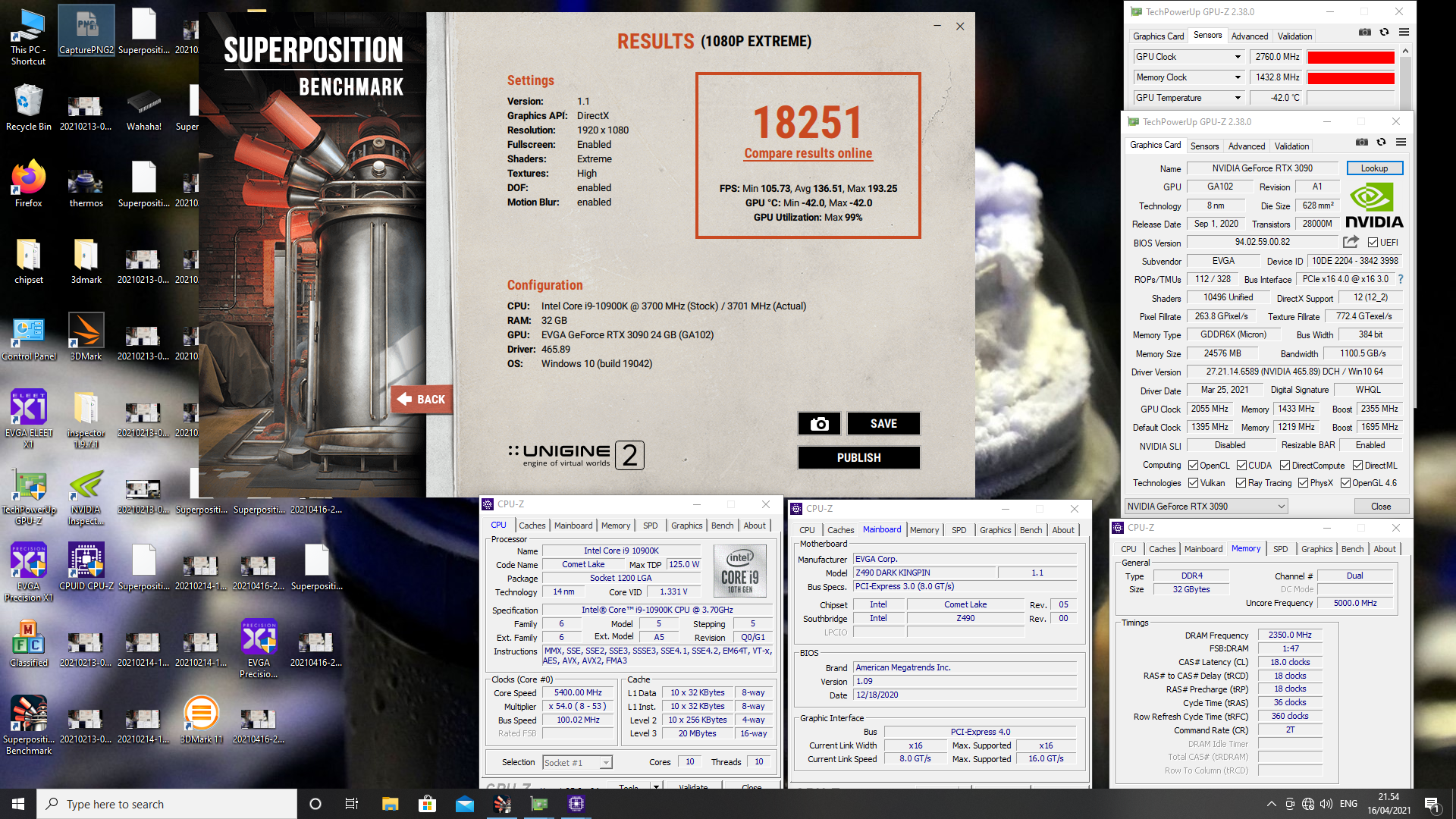The width and height of the screenshot is (1456, 819).
Task: Click Compare results online link
Action: tap(808, 153)
